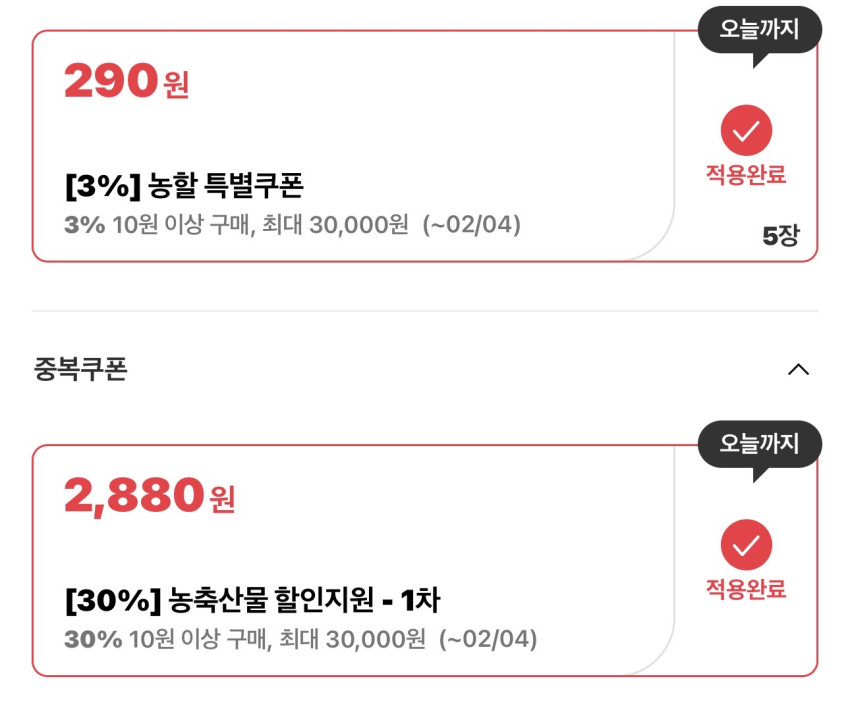Click the bold 3% rate in the first coupon's description

tap(84, 225)
